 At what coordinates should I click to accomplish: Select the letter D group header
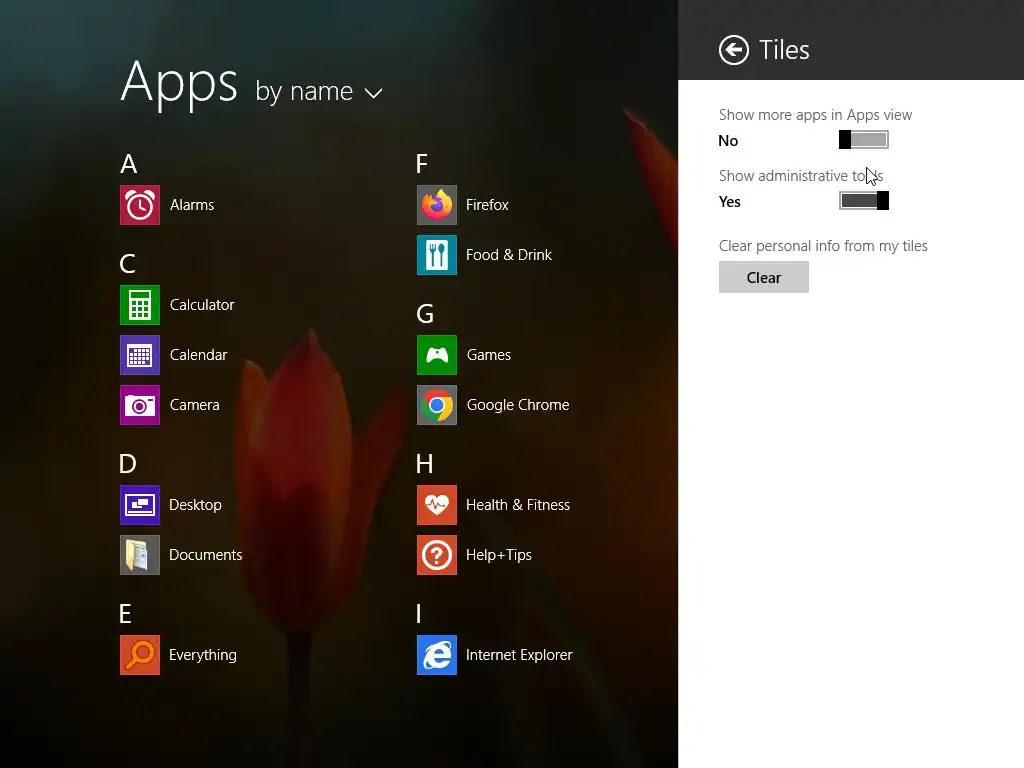[x=128, y=464]
